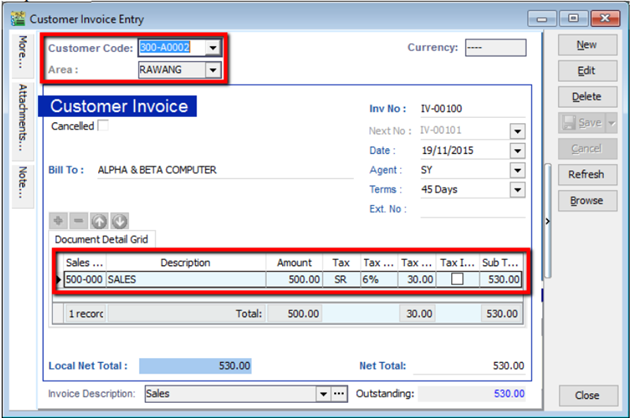
Task: Expand the Customer Code dropdown
Action: (x=212, y=48)
